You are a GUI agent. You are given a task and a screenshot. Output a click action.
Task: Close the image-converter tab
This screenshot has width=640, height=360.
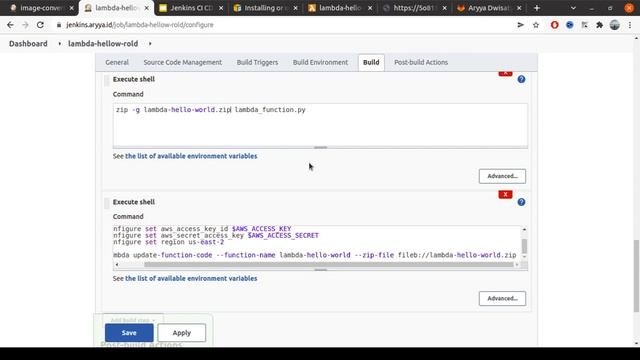71,8
